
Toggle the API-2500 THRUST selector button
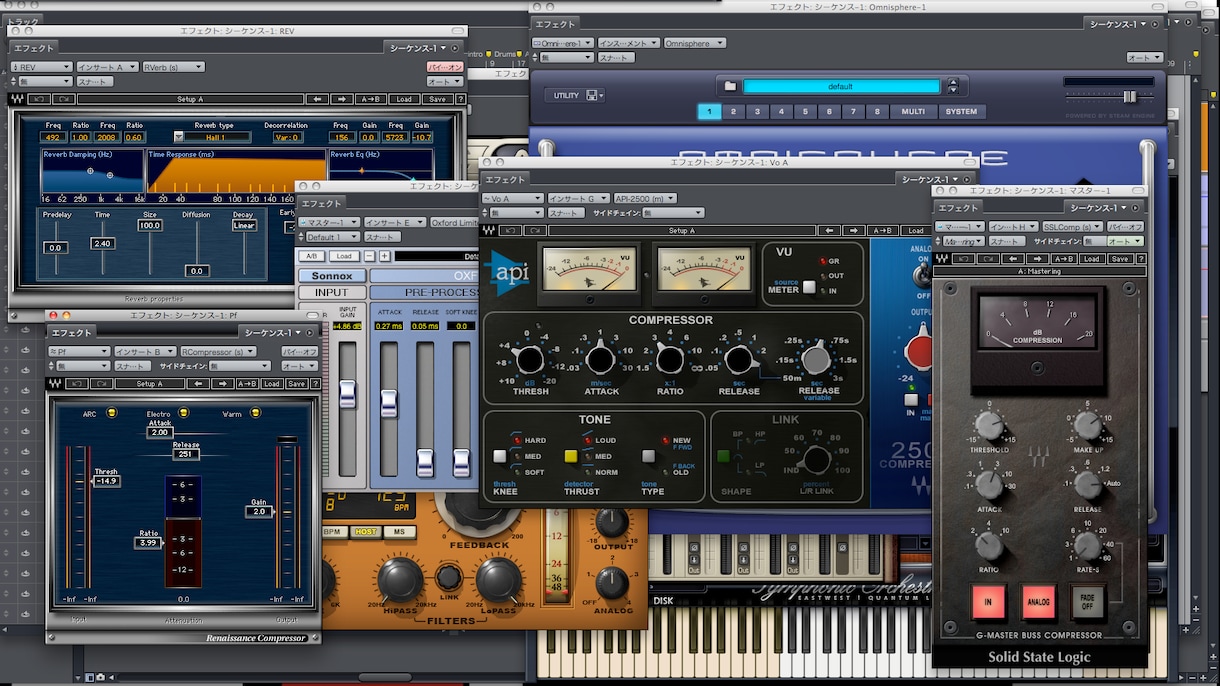[x=571, y=456]
